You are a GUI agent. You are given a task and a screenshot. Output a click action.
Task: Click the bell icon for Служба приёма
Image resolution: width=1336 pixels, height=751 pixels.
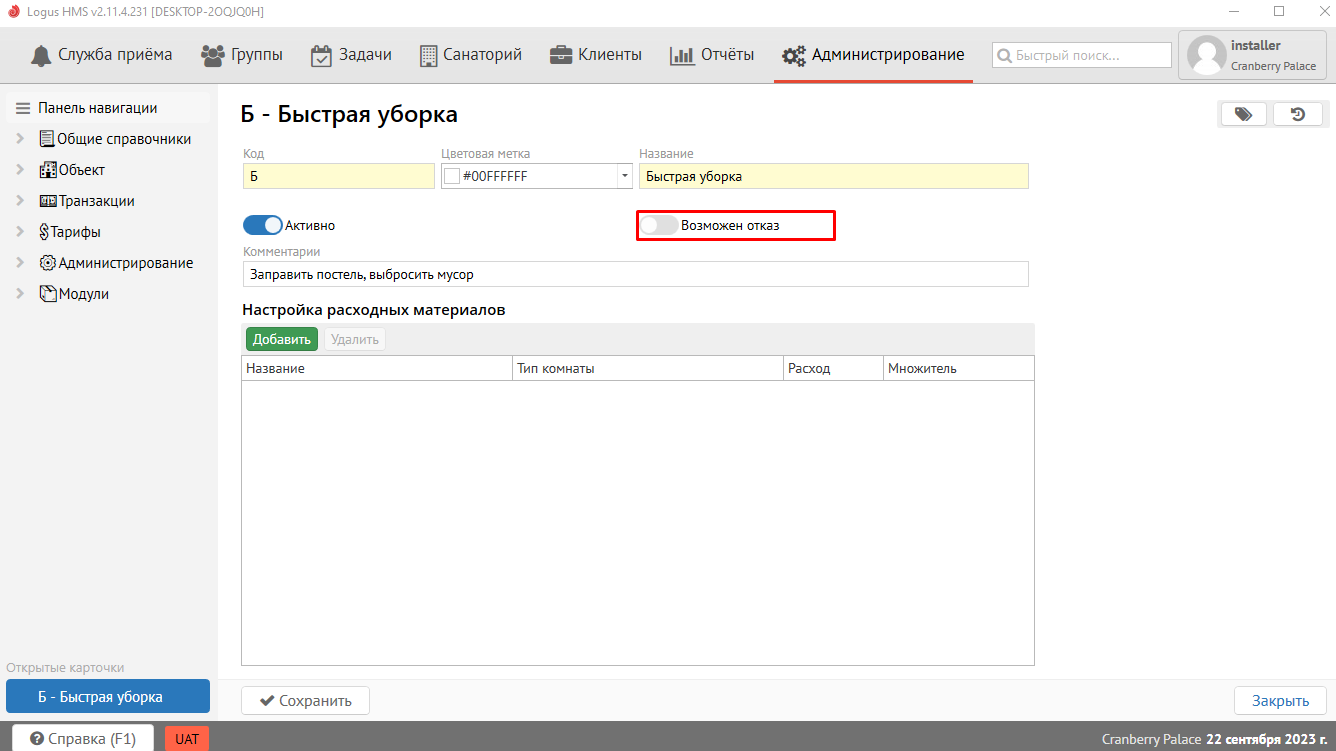(x=41, y=55)
